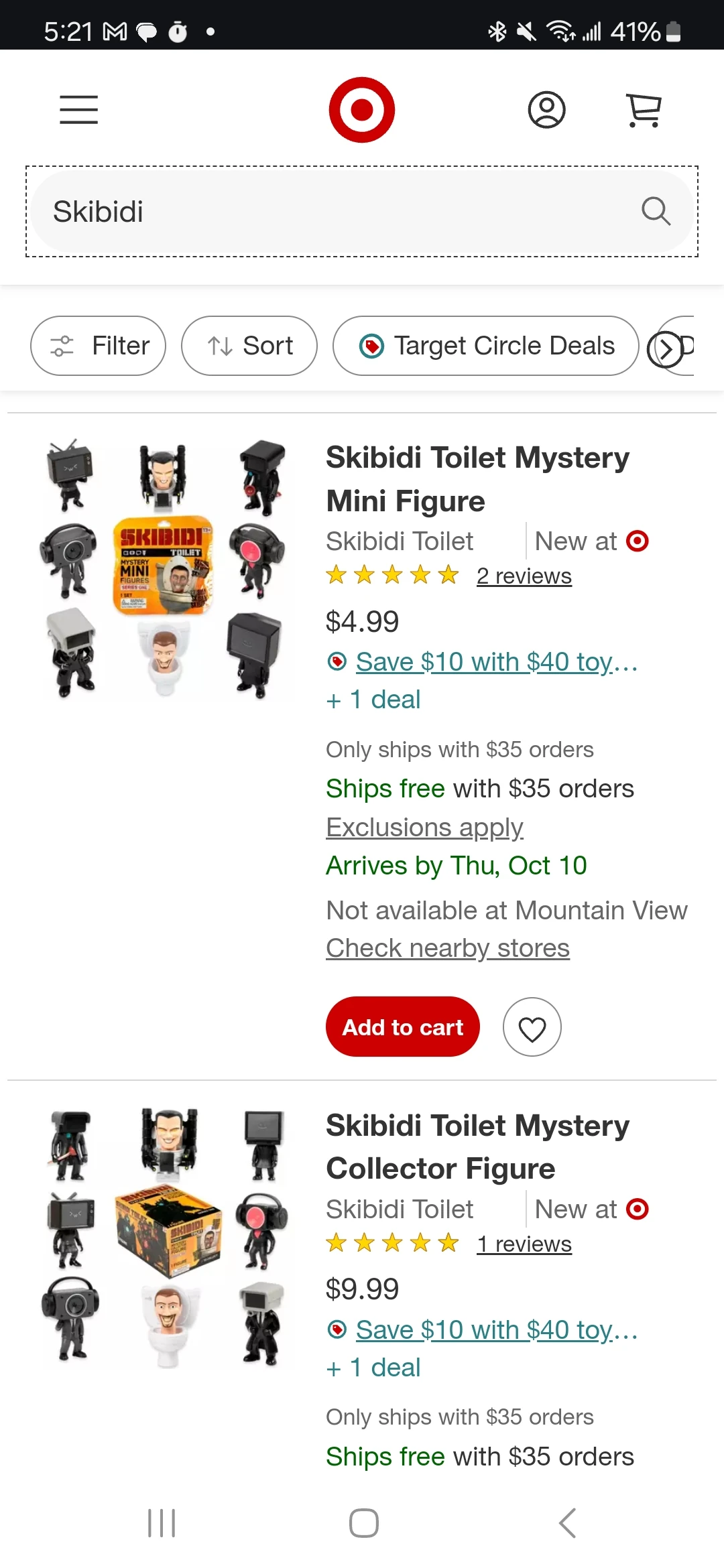
Task: Toggle the Target Circle Deals filter
Action: pos(486,346)
